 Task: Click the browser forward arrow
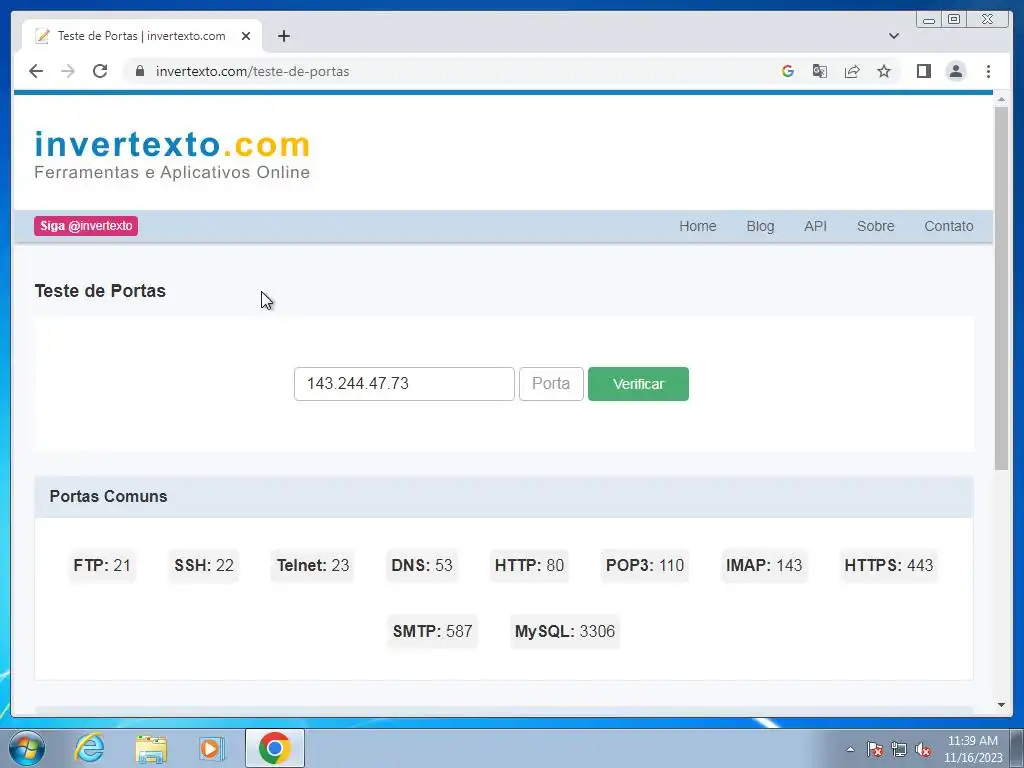pos(68,71)
